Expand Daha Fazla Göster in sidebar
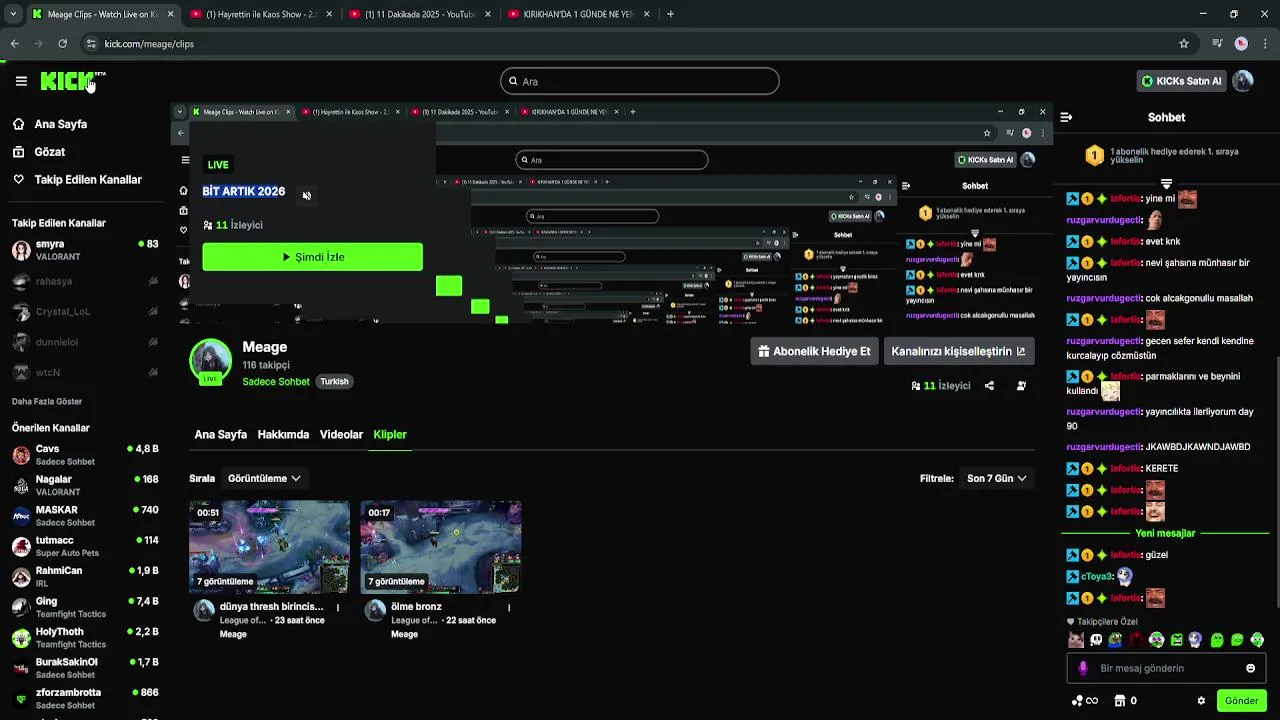Viewport: 1280px width, 720px height. click(47, 401)
